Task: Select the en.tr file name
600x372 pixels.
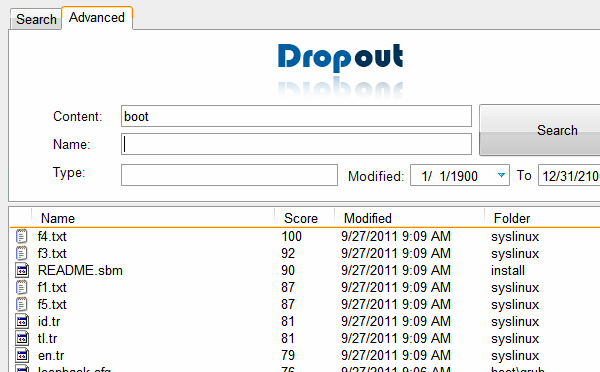Action: [51, 355]
